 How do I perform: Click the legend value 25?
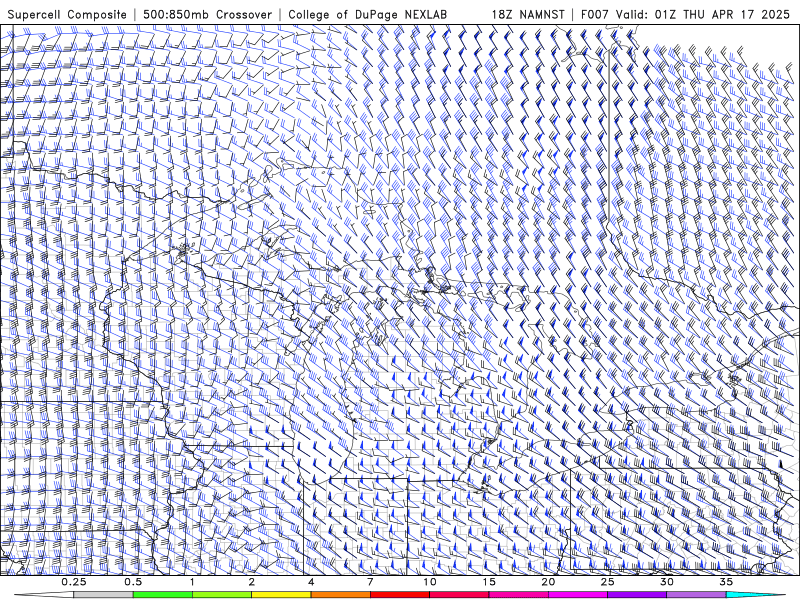(x=608, y=582)
